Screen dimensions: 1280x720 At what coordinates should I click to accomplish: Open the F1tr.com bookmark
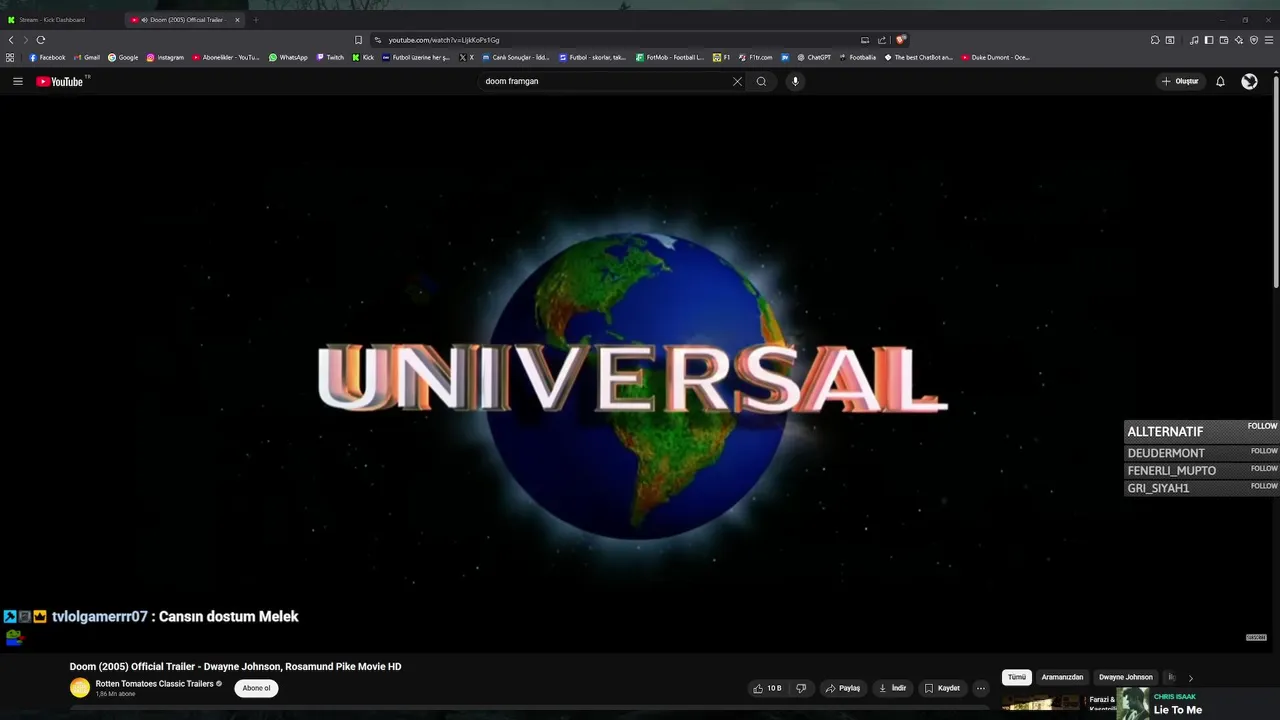pyautogui.click(x=756, y=57)
